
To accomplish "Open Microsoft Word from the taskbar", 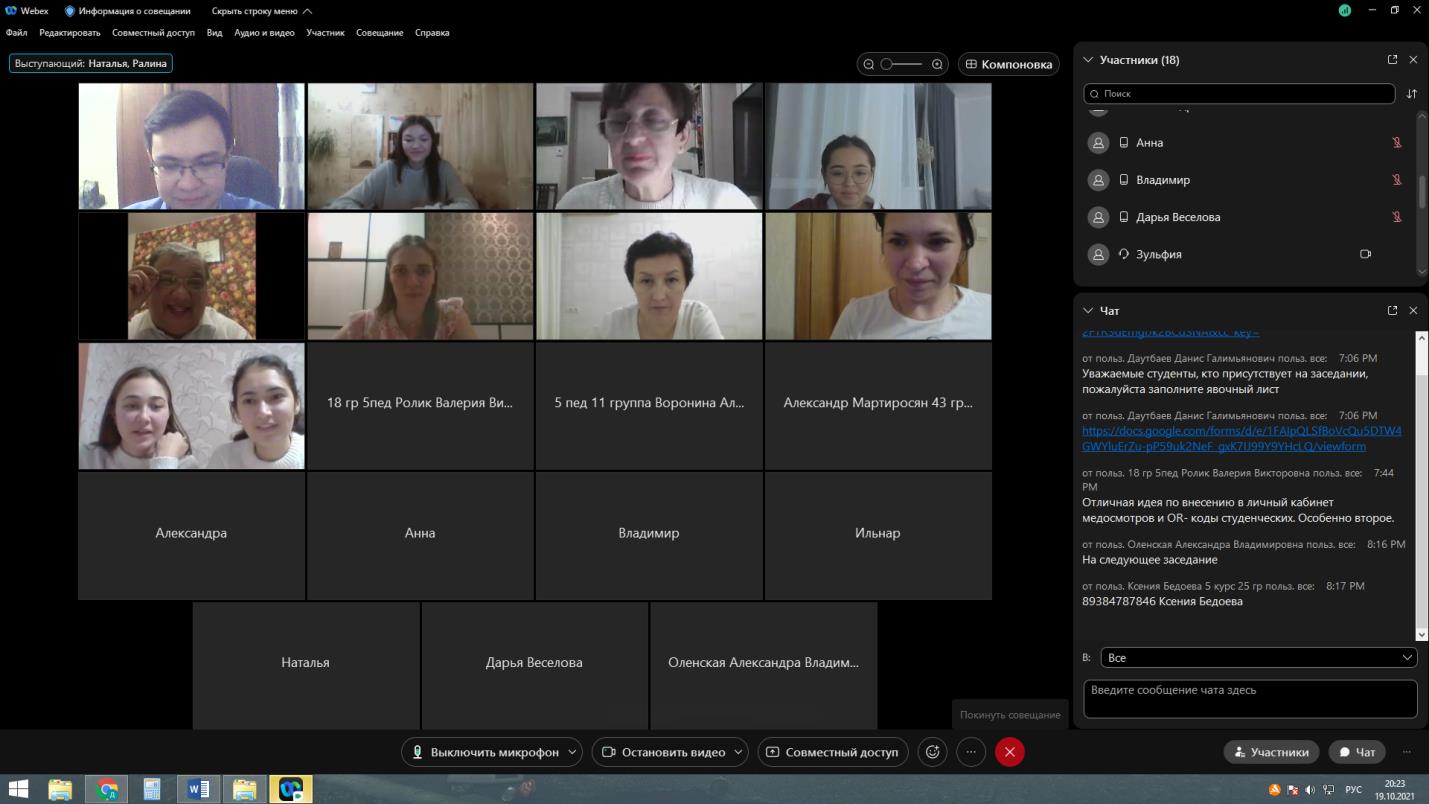I will click(x=198, y=789).
